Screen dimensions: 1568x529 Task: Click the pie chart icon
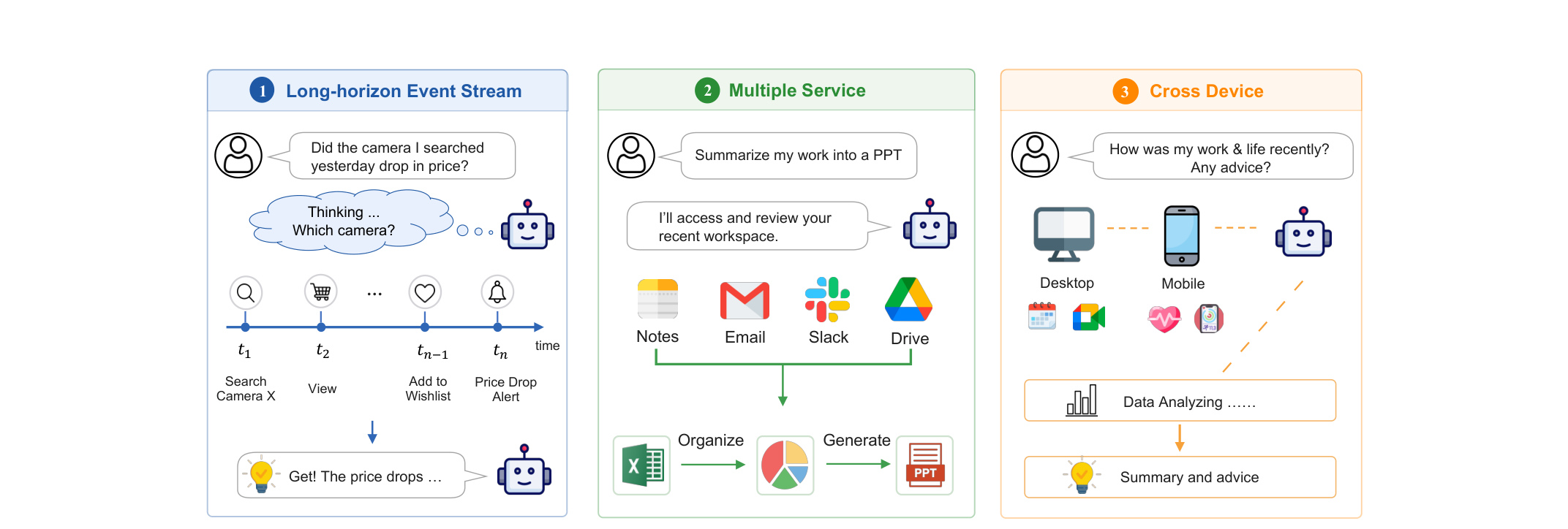coord(785,465)
